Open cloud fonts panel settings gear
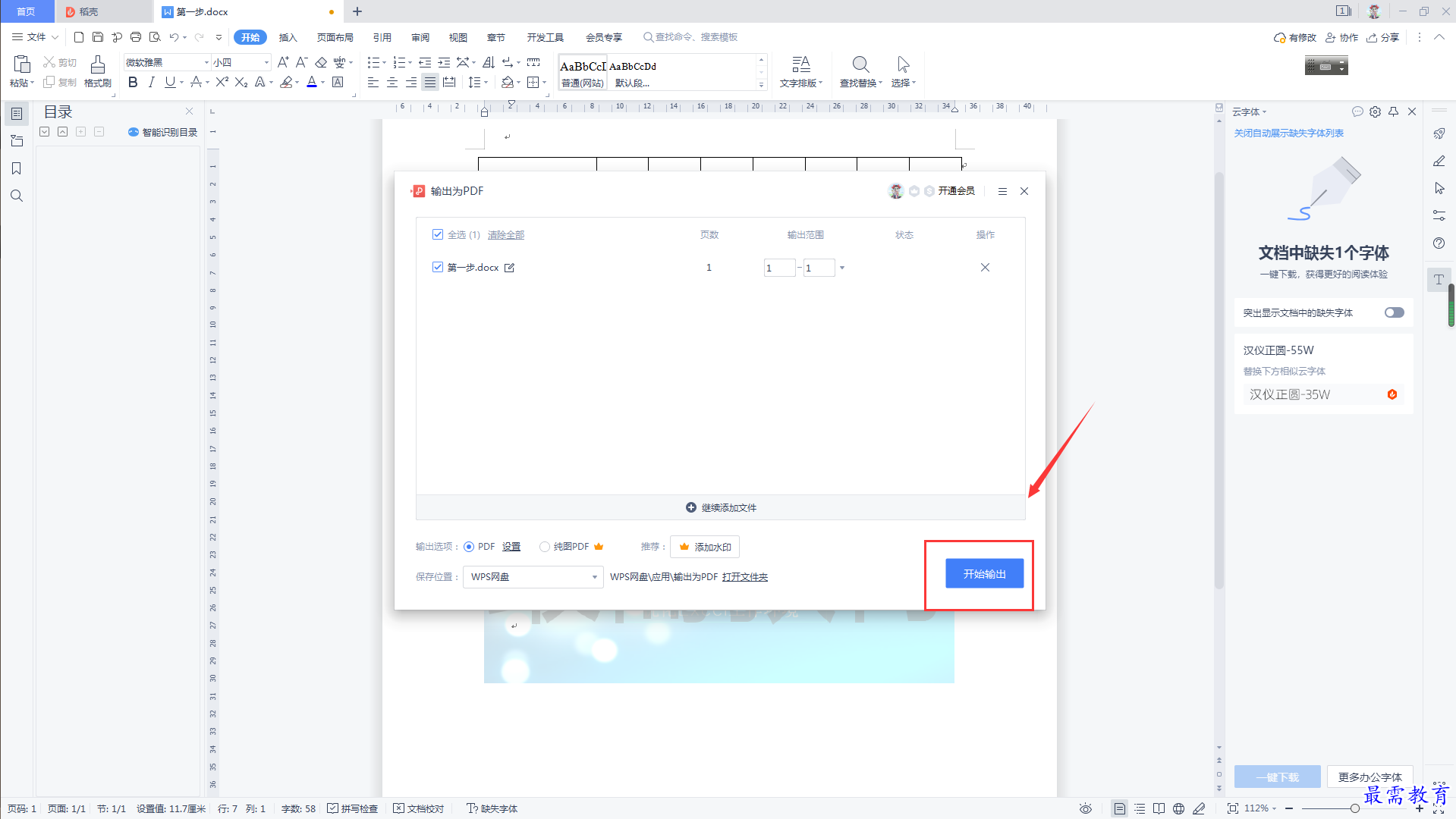 point(1375,111)
